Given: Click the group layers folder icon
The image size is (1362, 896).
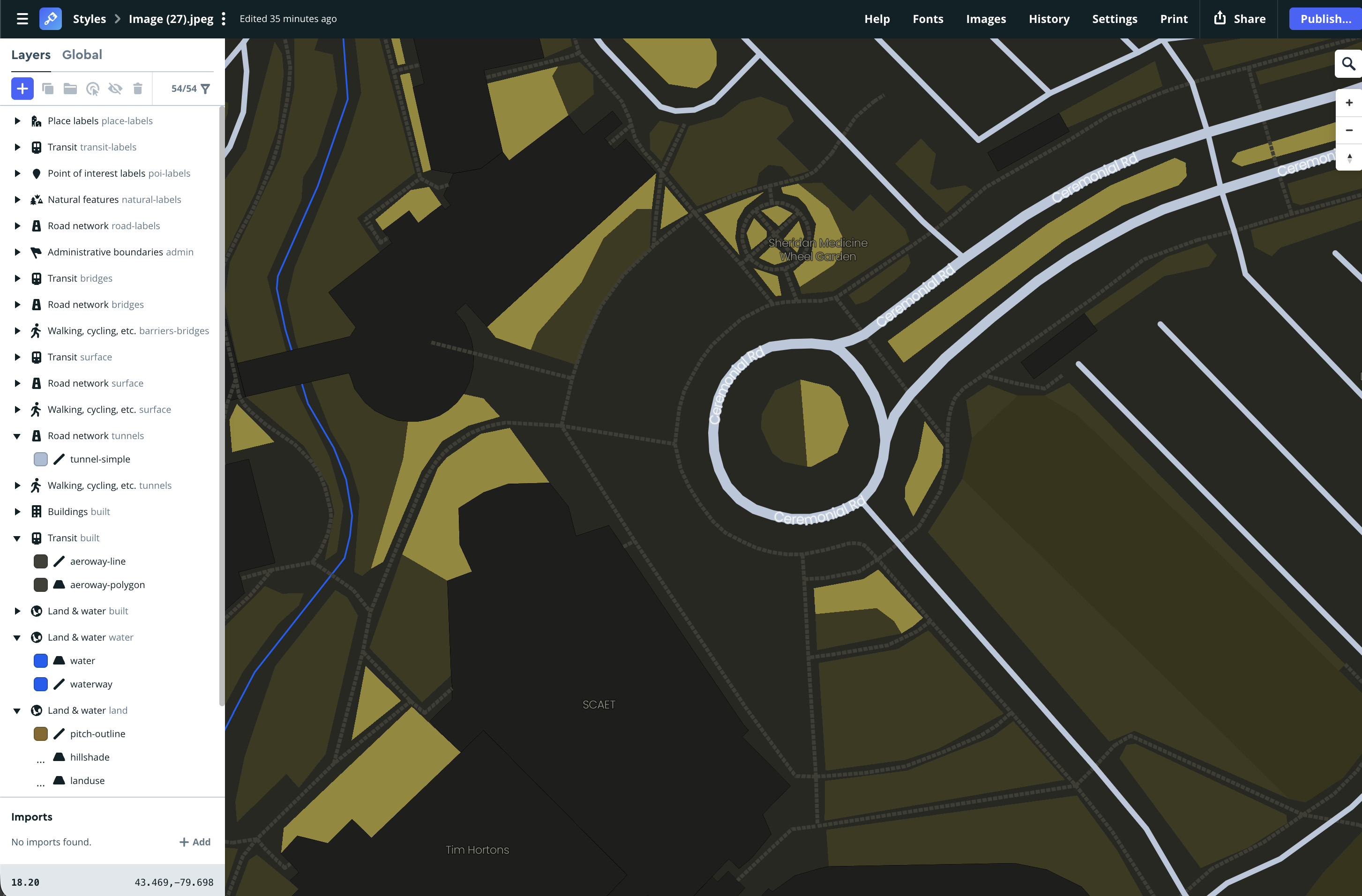Looking at the screenshot, I should pos(70,89).
